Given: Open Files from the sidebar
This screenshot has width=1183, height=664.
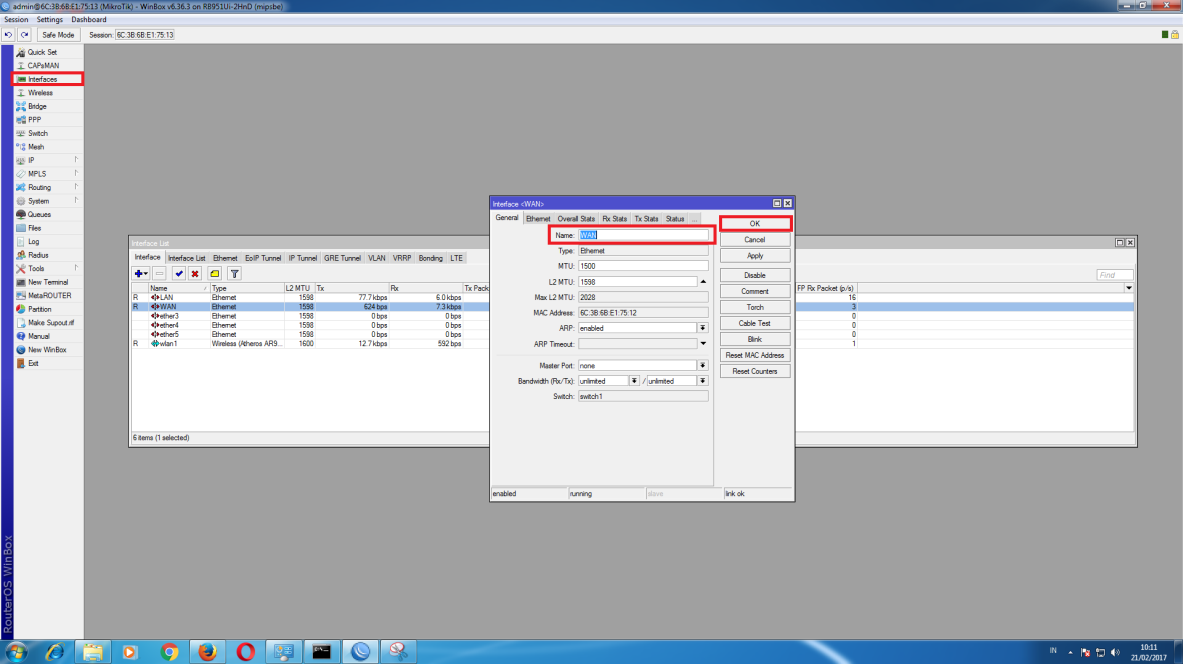Looking at the screenshot, I should pyautogui.click(x=35, y=228).
